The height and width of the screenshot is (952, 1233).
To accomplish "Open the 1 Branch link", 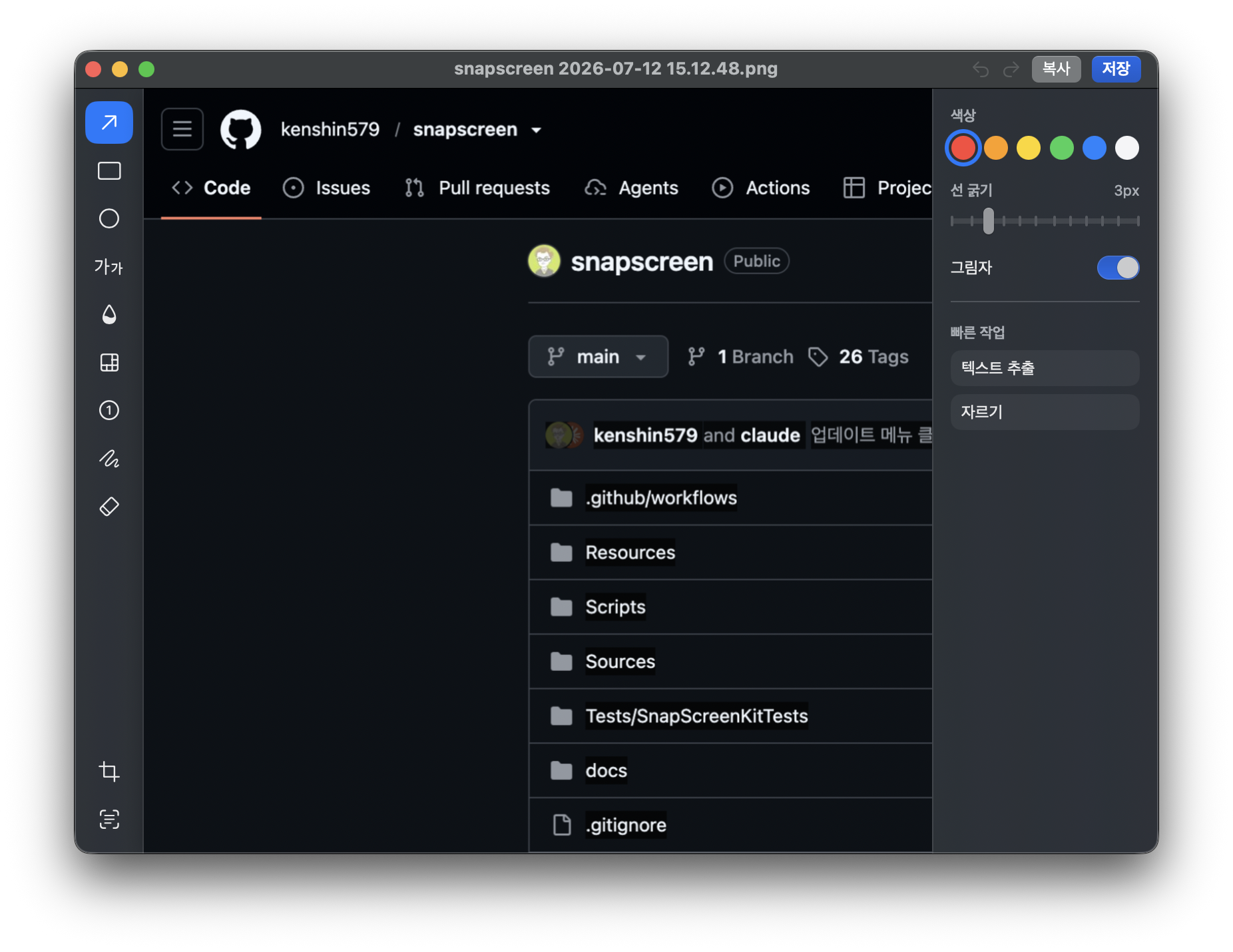I will tap(740, 357).
